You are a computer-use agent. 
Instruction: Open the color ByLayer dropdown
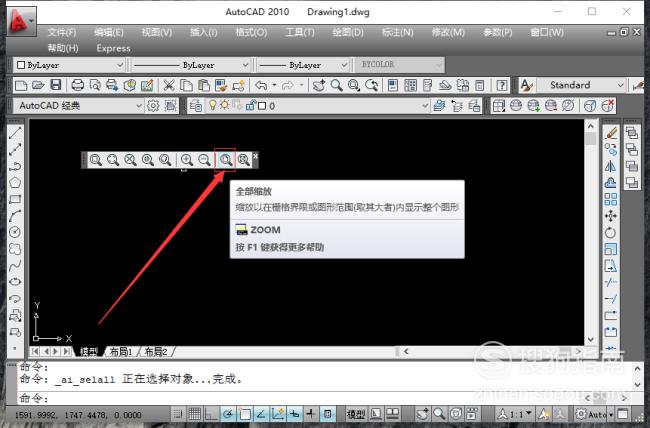click(x=69, y=65)
